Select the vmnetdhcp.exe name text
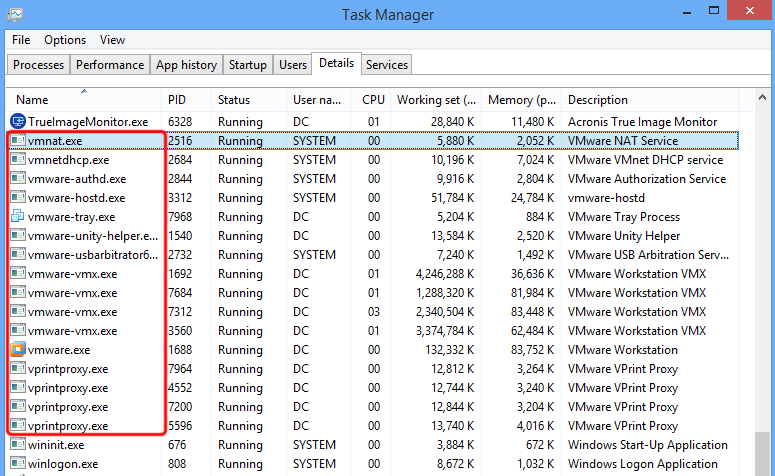The width and height of the screenshot is (775, 476). click(x=69, y=160)
